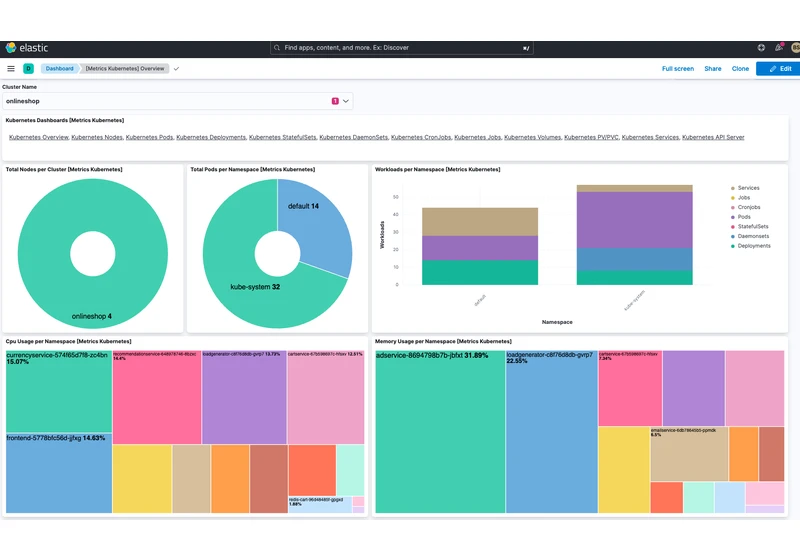Viewport: 800px width, 560px height.
Task: Open the newsfeed bell icon
Action: click(x=779, y=47)
